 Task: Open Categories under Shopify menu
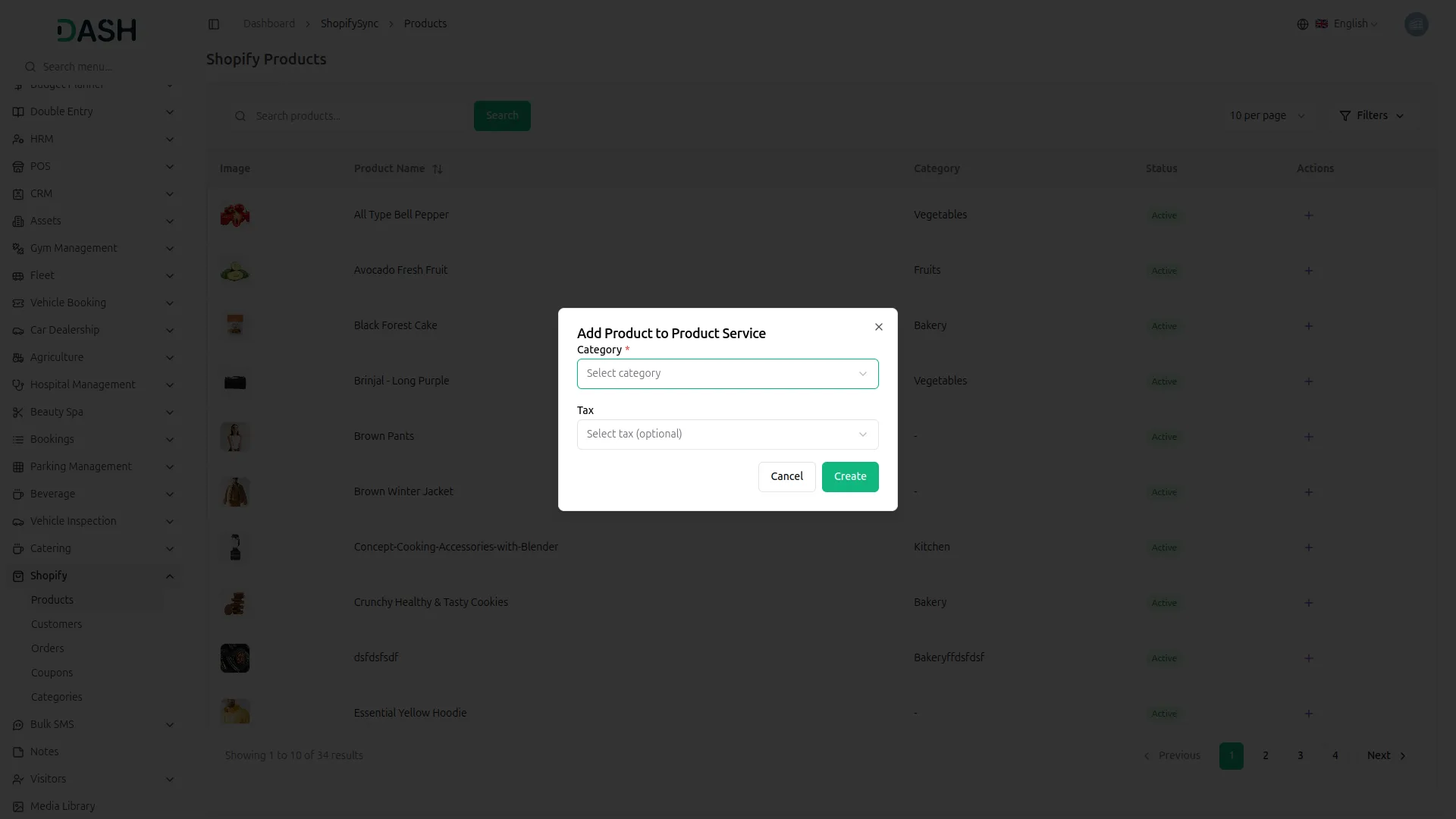(57, 697)
